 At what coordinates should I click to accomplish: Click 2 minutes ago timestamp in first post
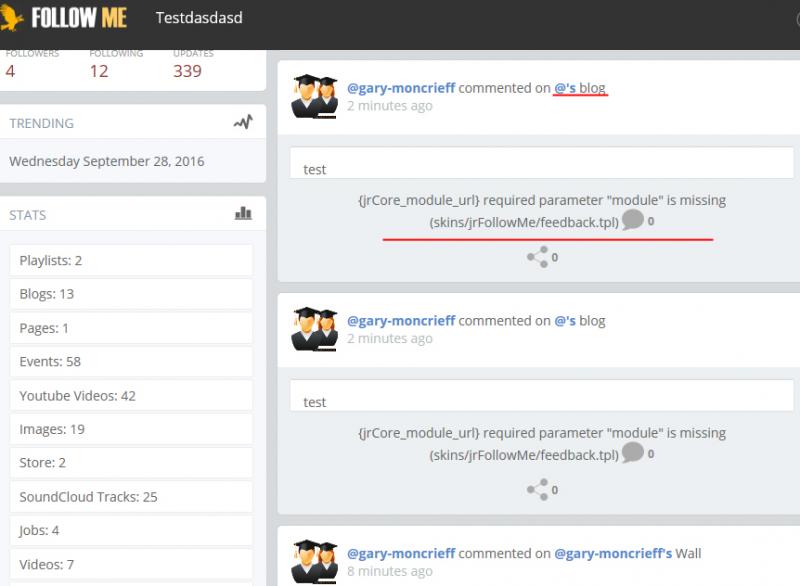point(390,106)
